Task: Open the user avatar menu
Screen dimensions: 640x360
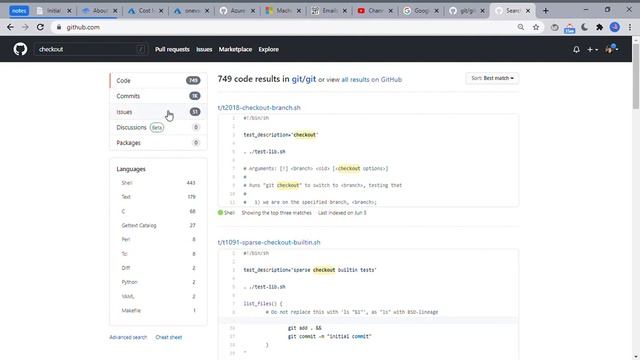Action: [x=611, y=49]
